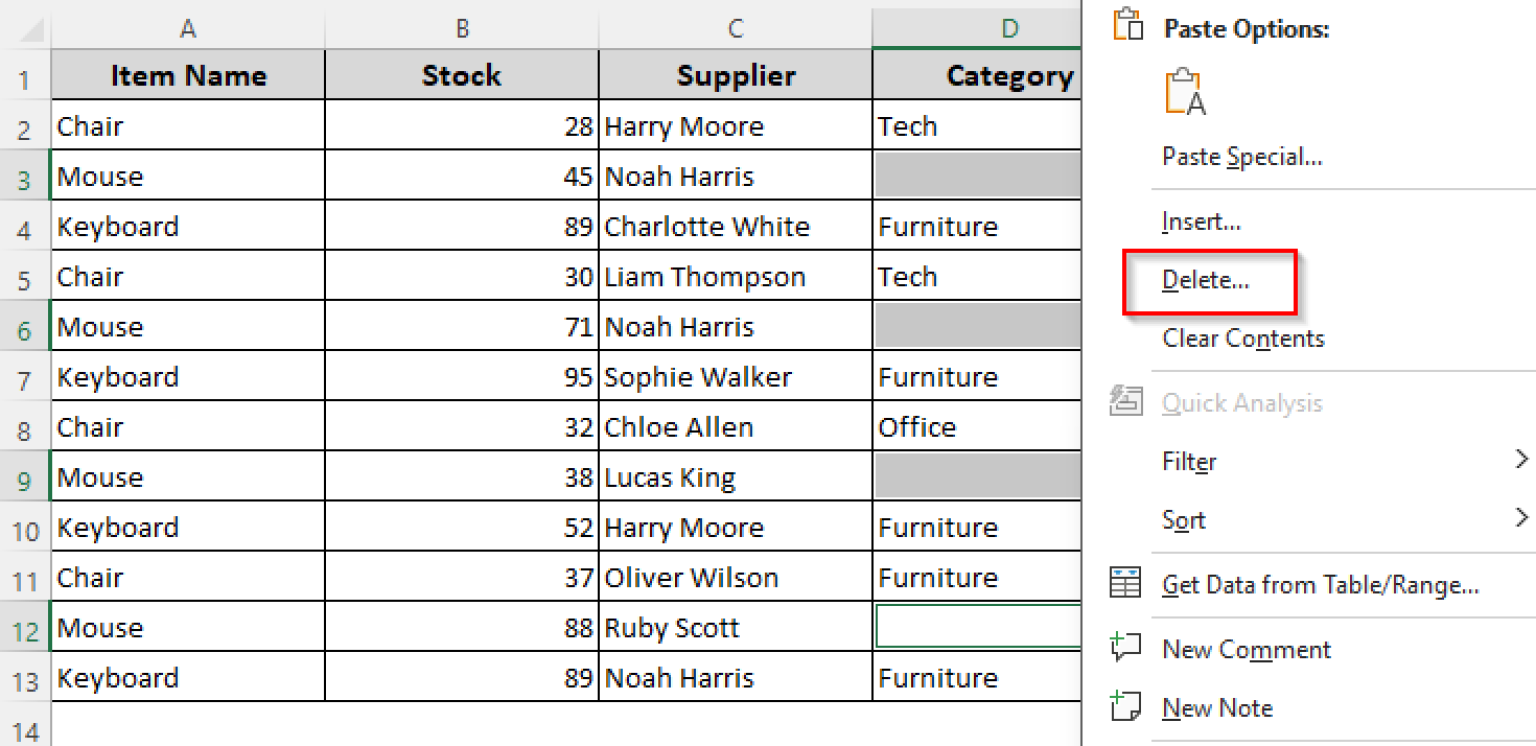1536x746 pixels.
Task: Expand the Sort submenu
Action: tap(1184, 519)
